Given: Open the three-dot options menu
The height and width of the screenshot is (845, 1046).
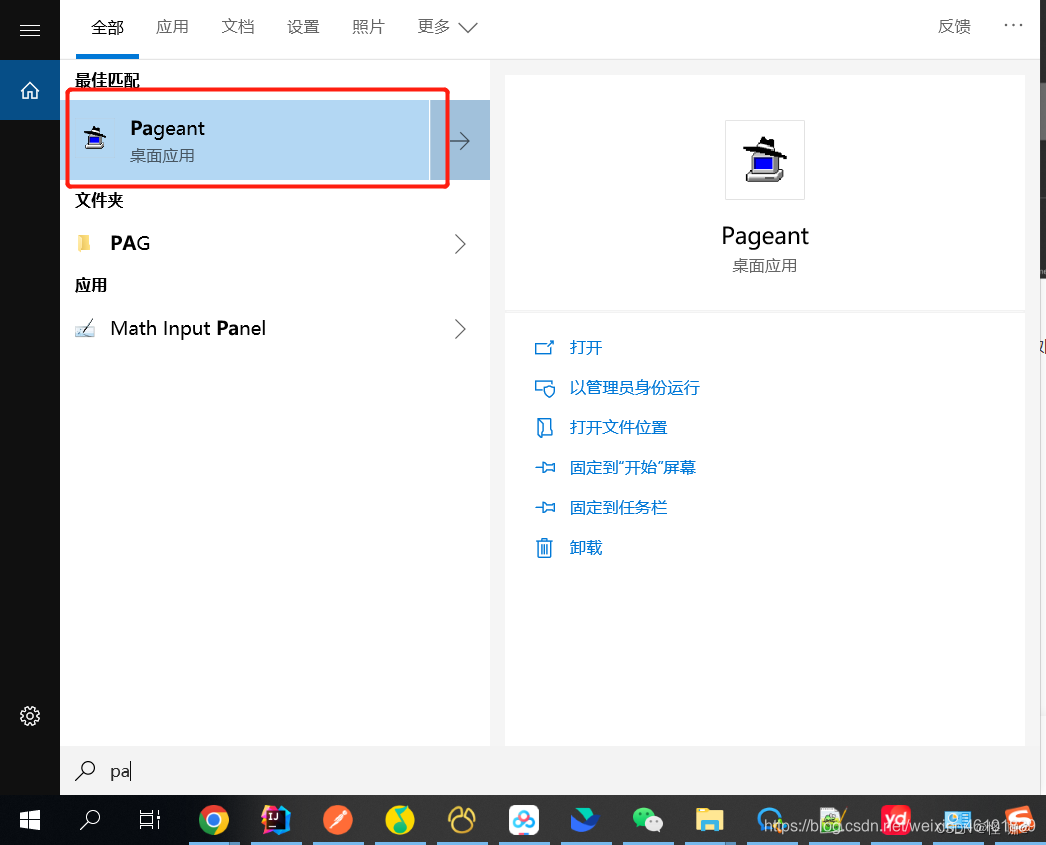Looking at the screenshot, I should pos(1013,25).
